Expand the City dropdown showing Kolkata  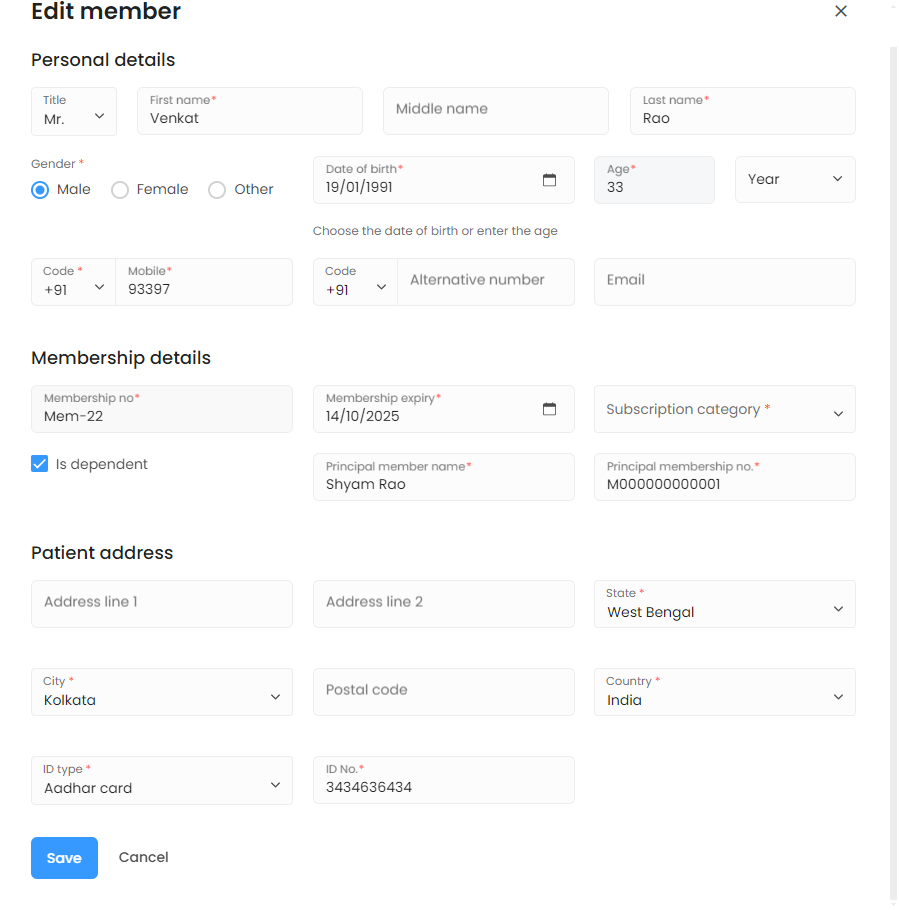tap(161, 693)
